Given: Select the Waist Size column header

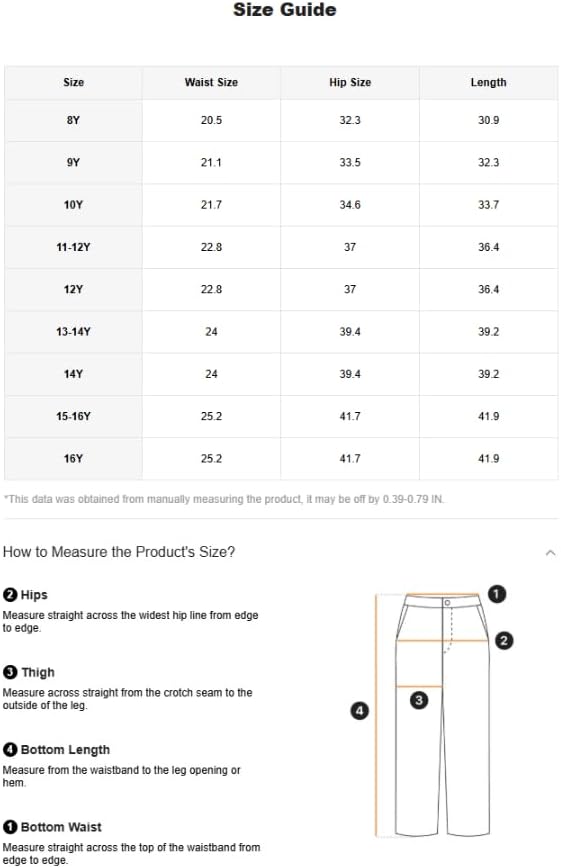Looking at the screenshot, I should click(211, 82).
